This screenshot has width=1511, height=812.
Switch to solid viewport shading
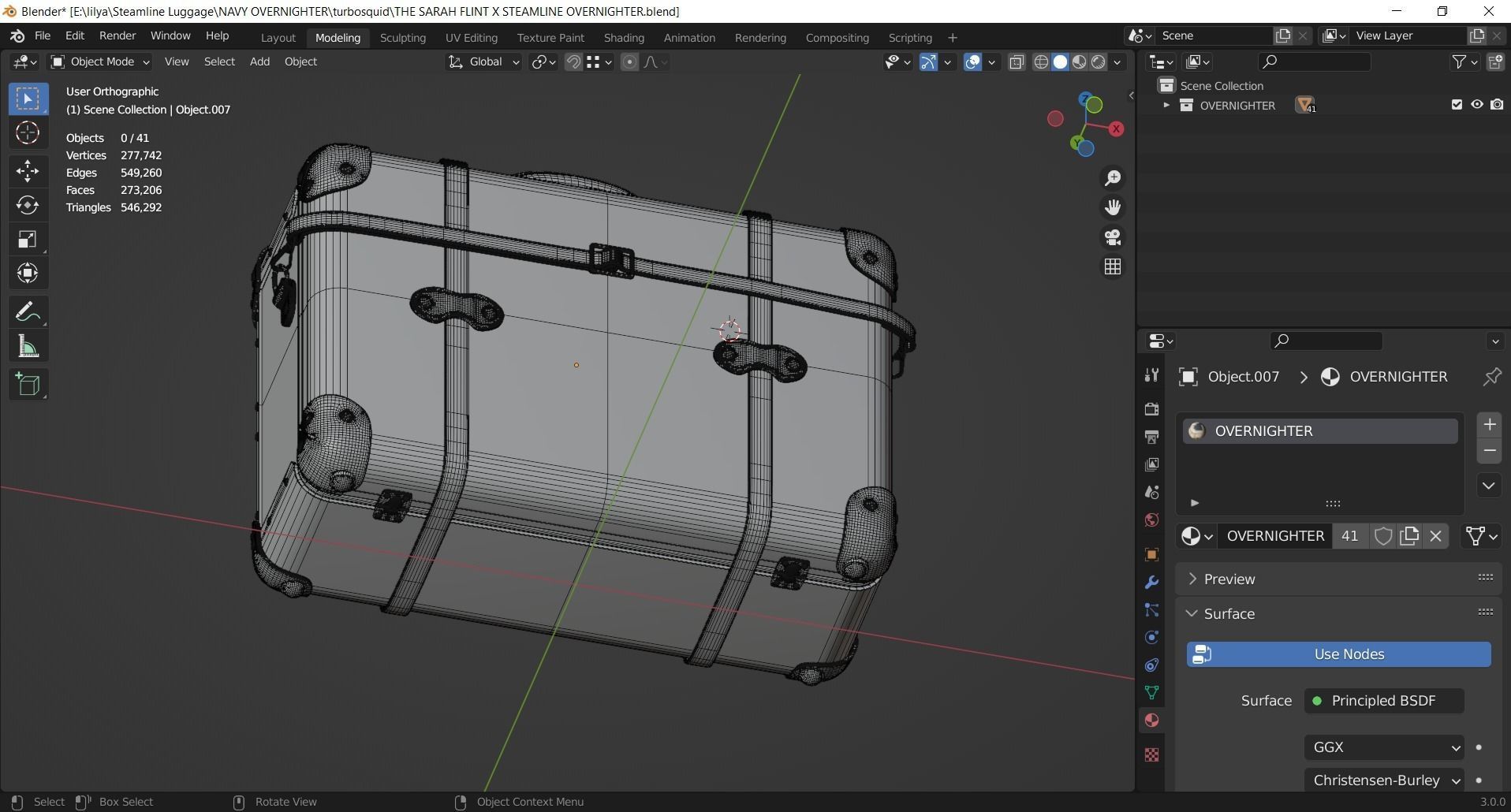[x=1060, y=62]
